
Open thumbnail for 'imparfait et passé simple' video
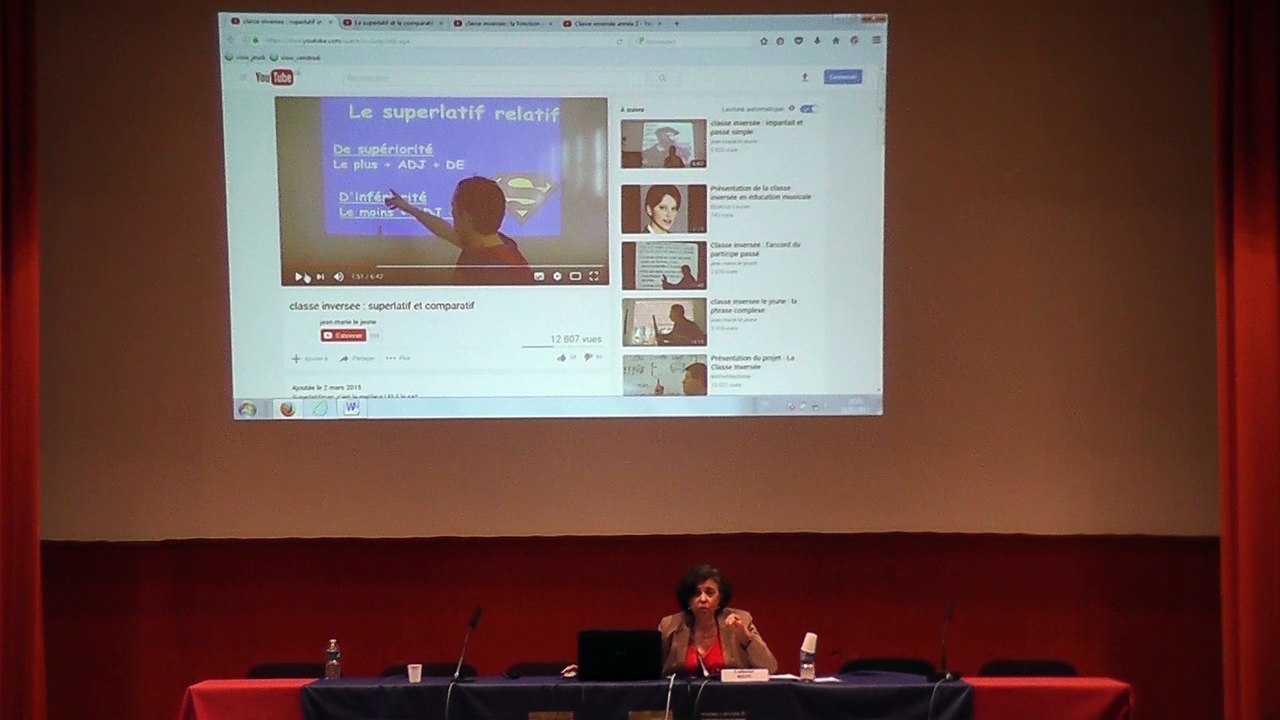[663, 144]
